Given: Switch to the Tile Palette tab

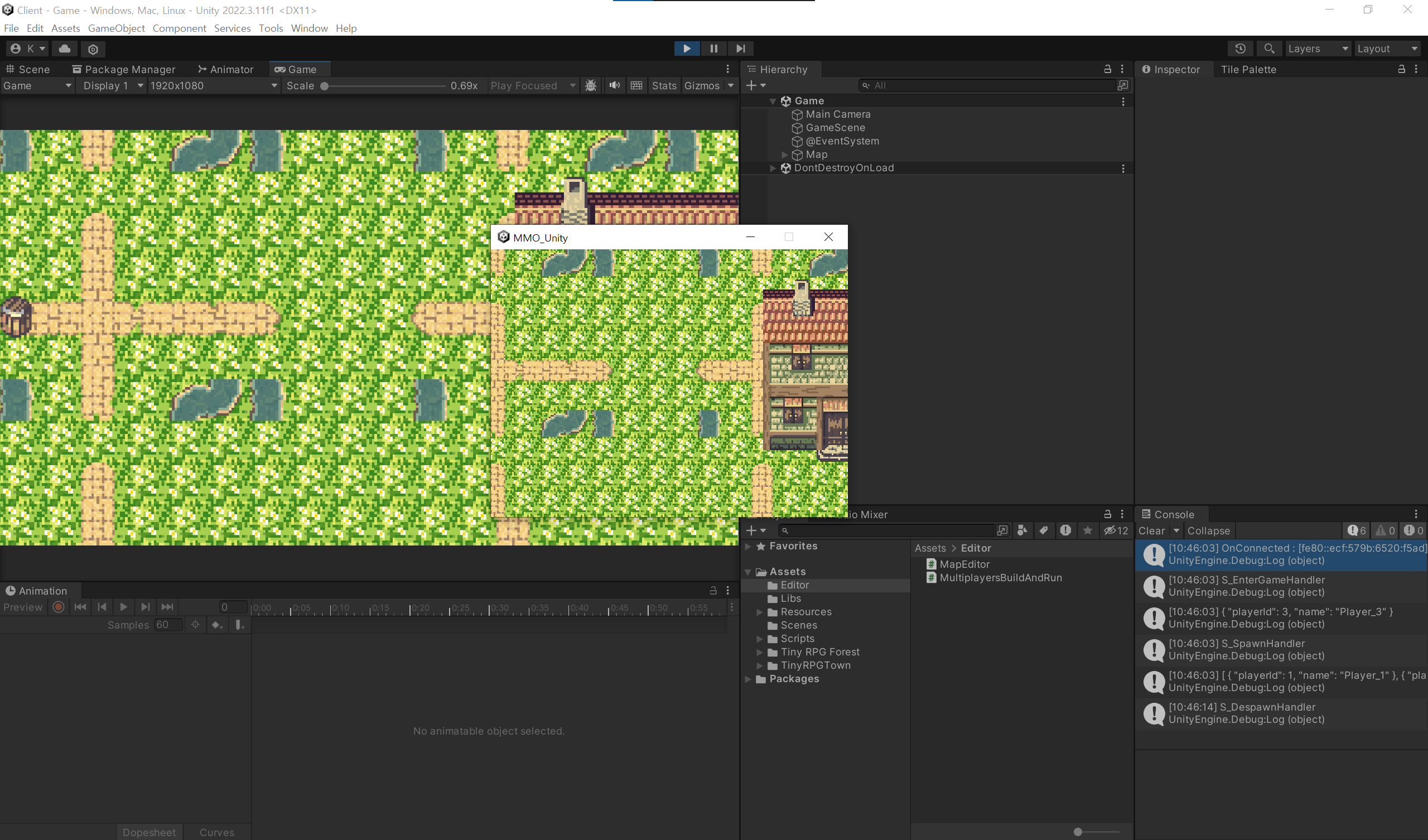Looking at the screenshot, I should click(1248, 69).
